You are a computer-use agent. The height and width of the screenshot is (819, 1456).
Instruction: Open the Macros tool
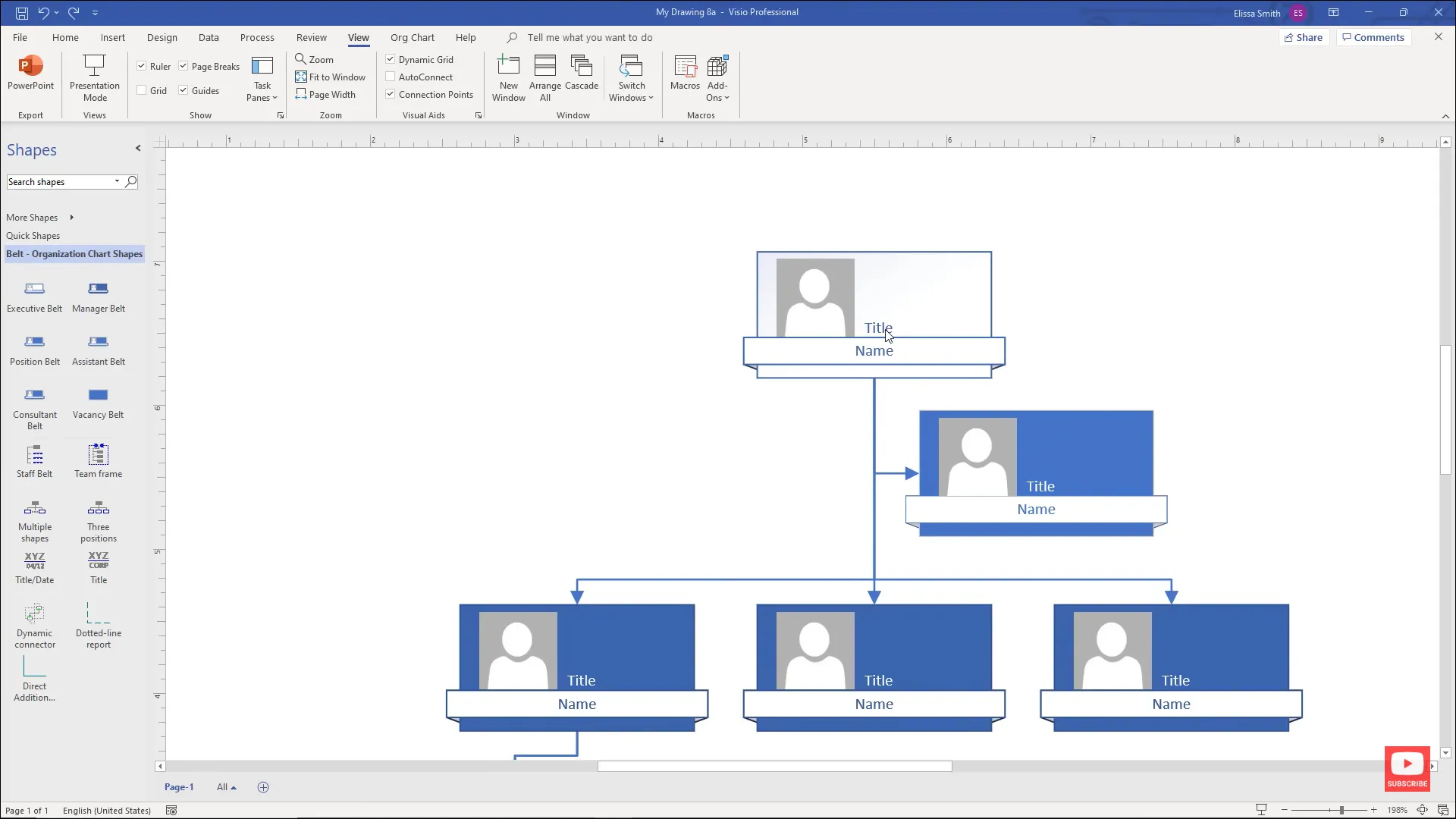tap(685, 76)
